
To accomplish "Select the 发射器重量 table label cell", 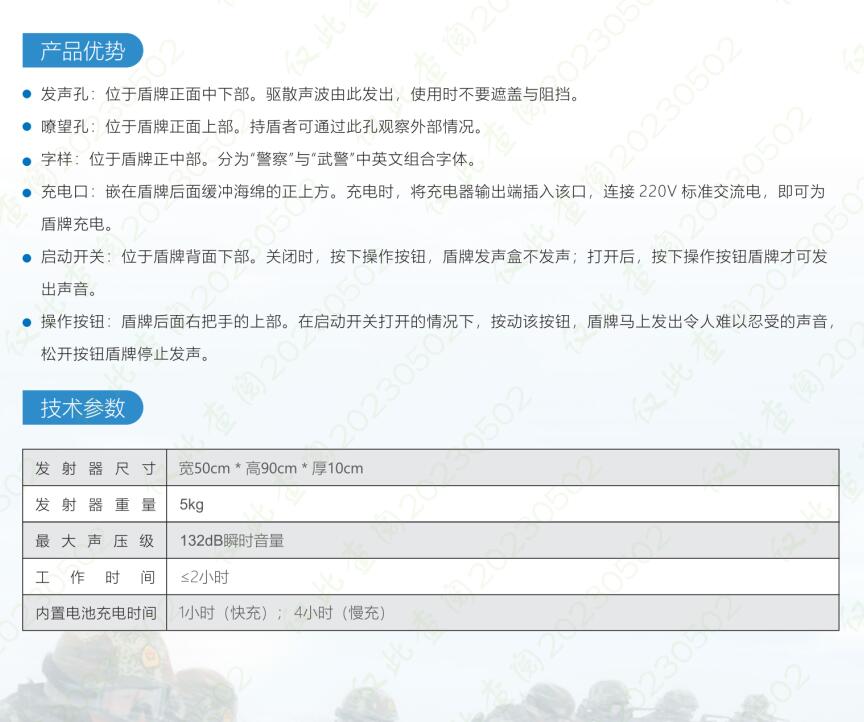I will [x=95, y=504].
